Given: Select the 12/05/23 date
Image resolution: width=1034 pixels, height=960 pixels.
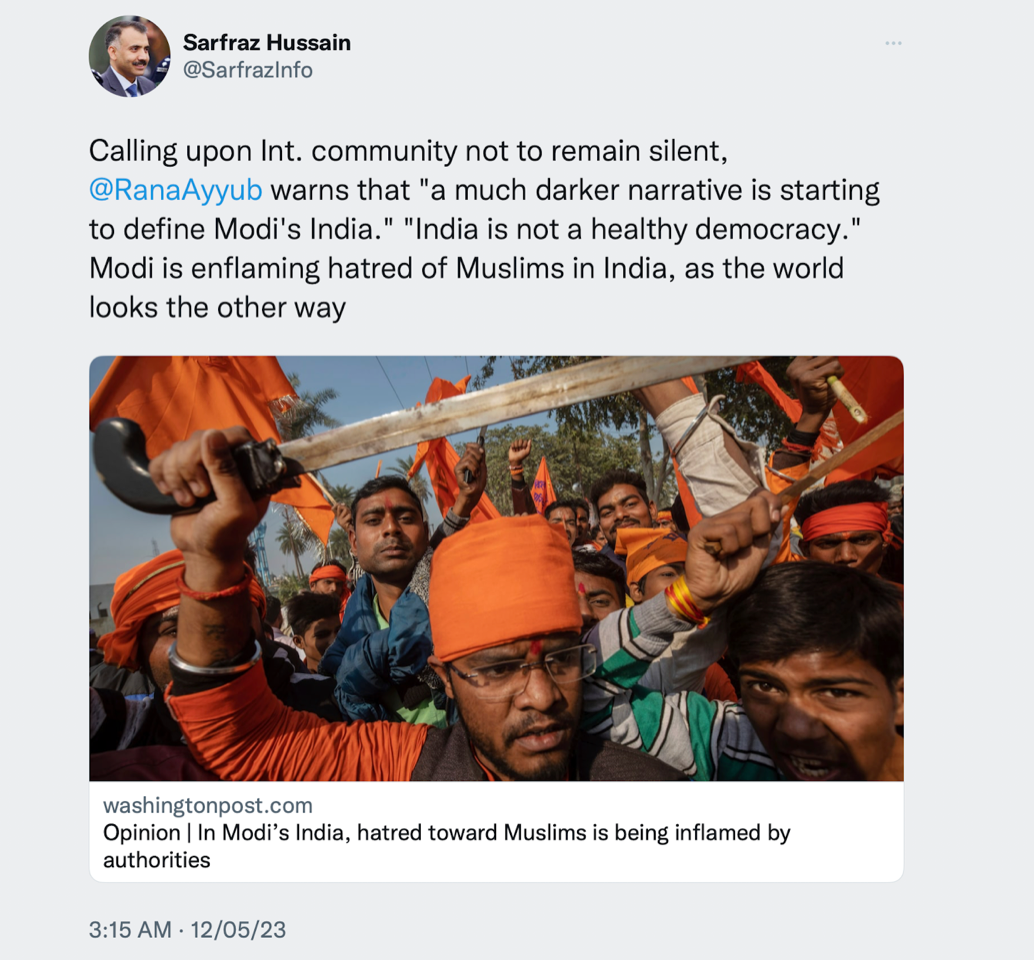Looking at the screenshot, I should (x=238, y=930).
